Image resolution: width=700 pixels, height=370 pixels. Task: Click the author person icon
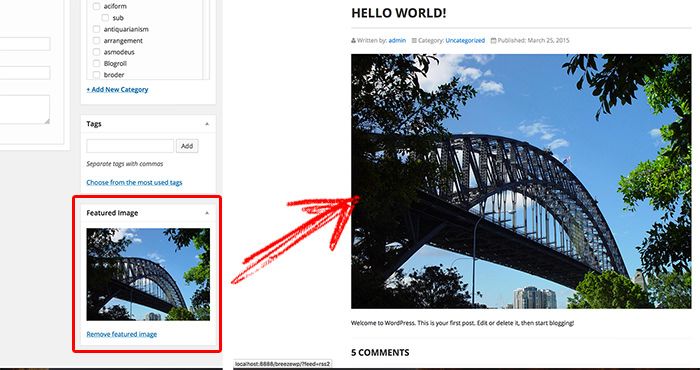(x=354, y=40)
